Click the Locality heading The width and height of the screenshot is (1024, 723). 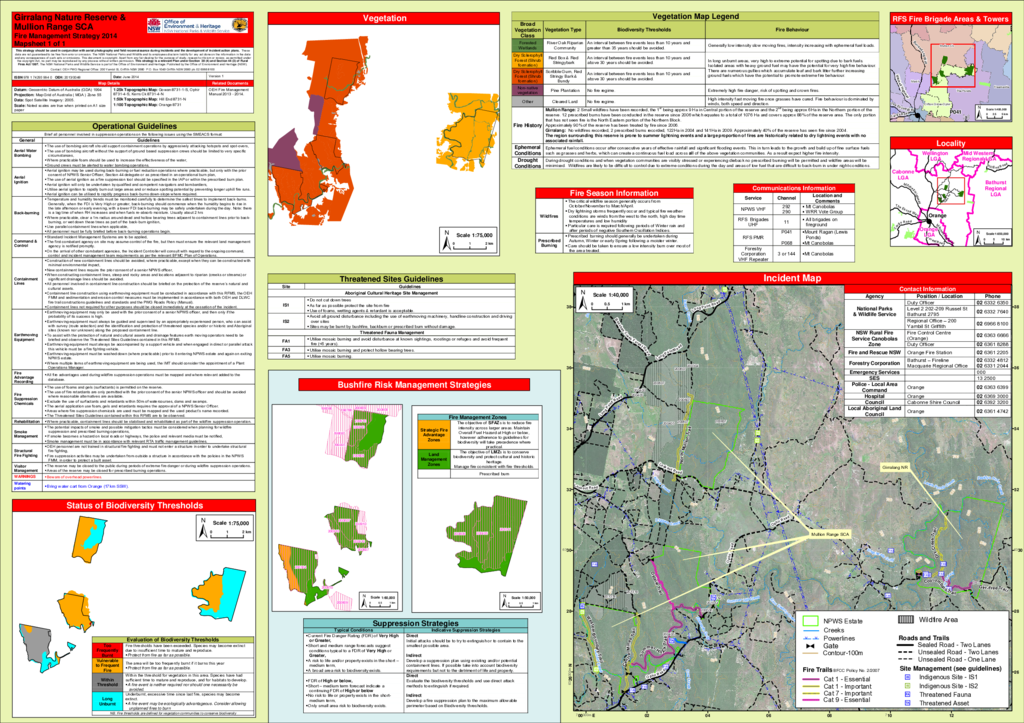point(951,143)
